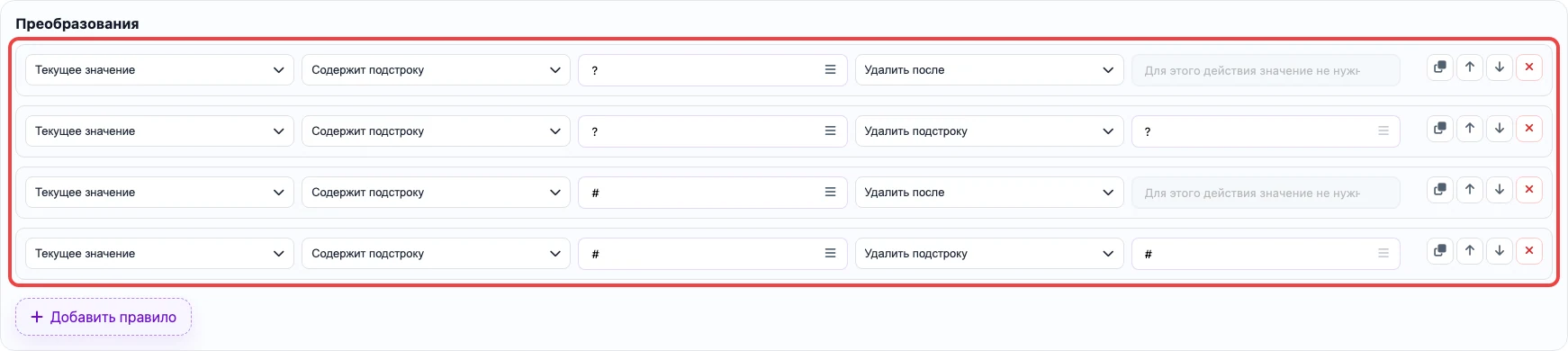The image size is (1568, 351).
Task: Open Текущее значение dropdown in '?' Удалить после rule
Action: [x=159, y=70]
